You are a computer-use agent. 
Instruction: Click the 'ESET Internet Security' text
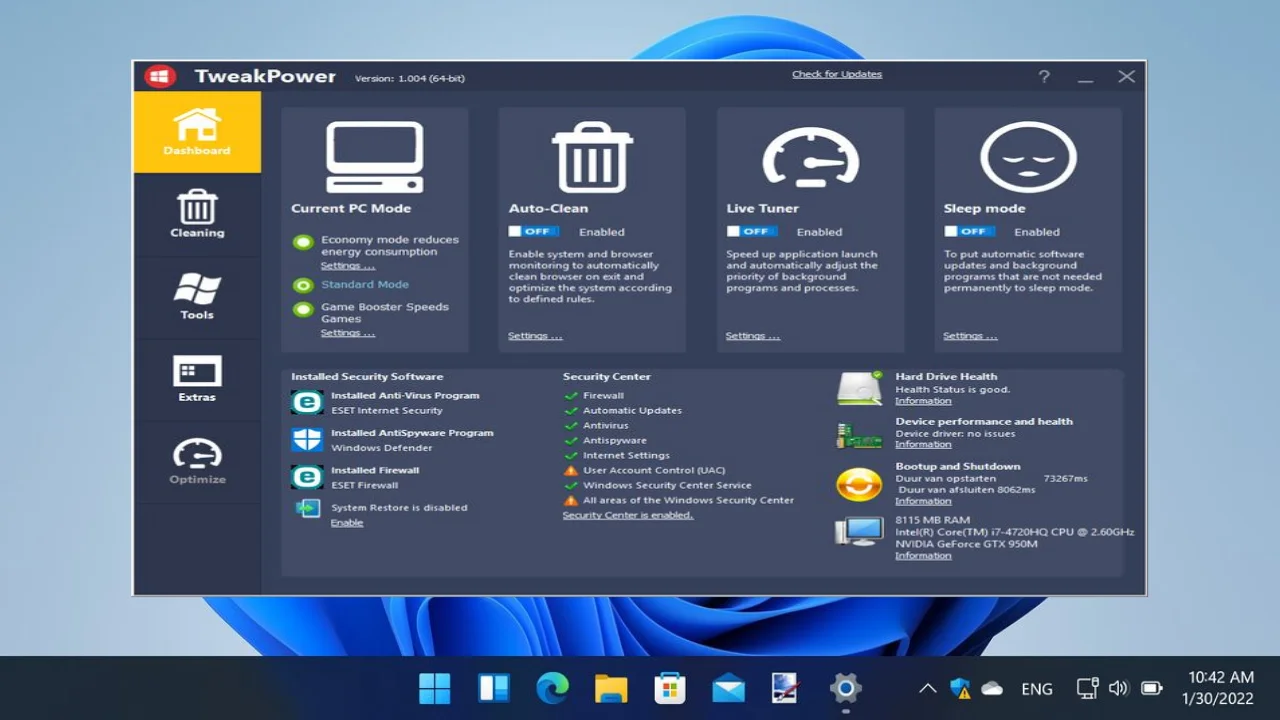[386, 411]
